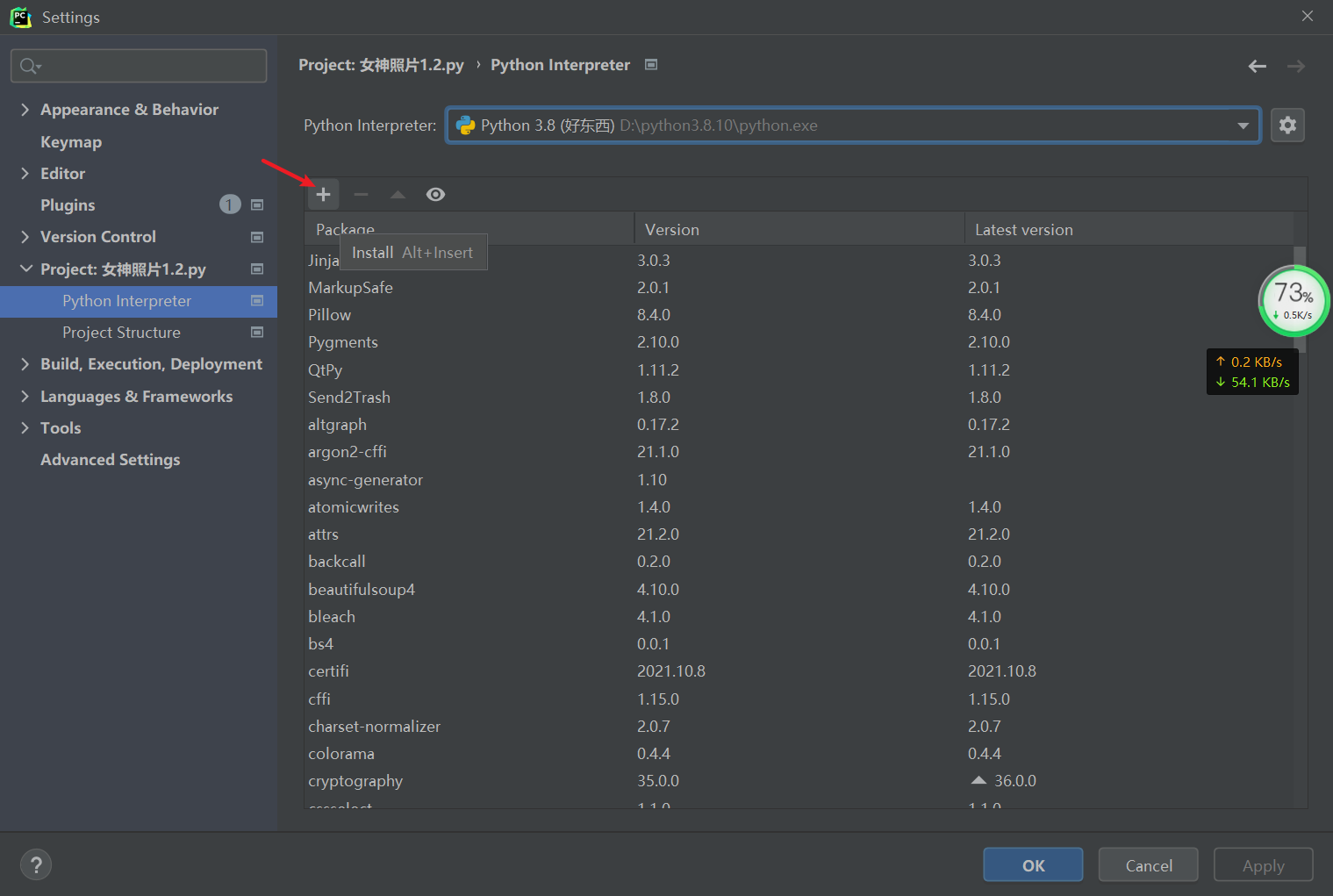Select the QtPy package row
Image resolution: width=1333 pixels, height=896 pixels.
point(799,370)
